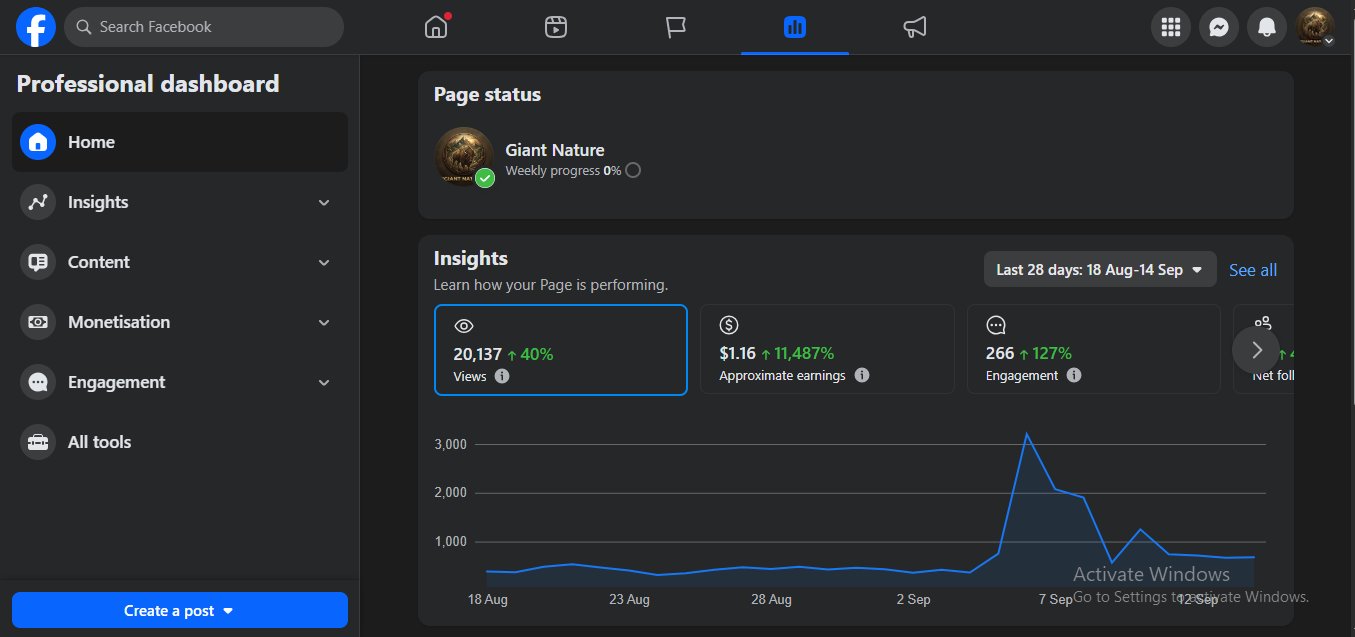Expand the Insights sidebar section chevron
Screen dimensions: 1355x637
tap(323, 202)
